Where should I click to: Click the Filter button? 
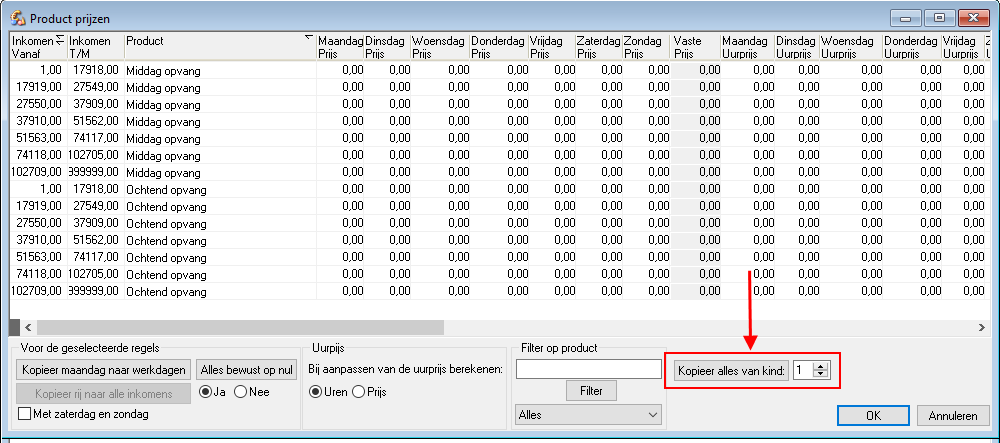tap(590, 391)
